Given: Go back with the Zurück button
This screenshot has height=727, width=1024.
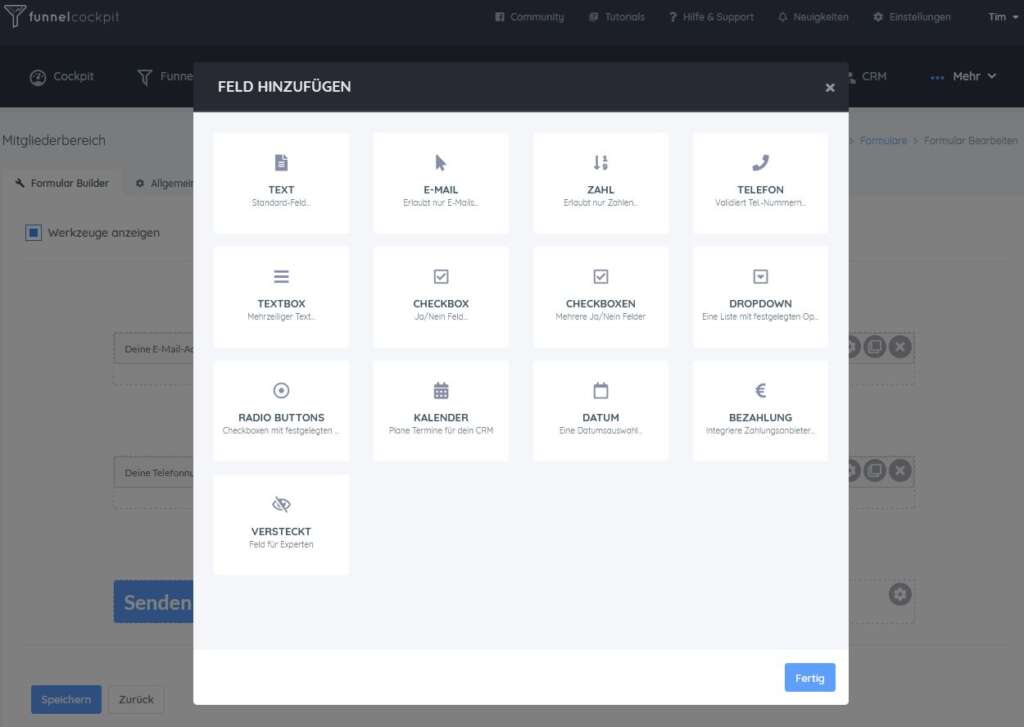Looking at the screenshot, I should [x=136, y=699].
